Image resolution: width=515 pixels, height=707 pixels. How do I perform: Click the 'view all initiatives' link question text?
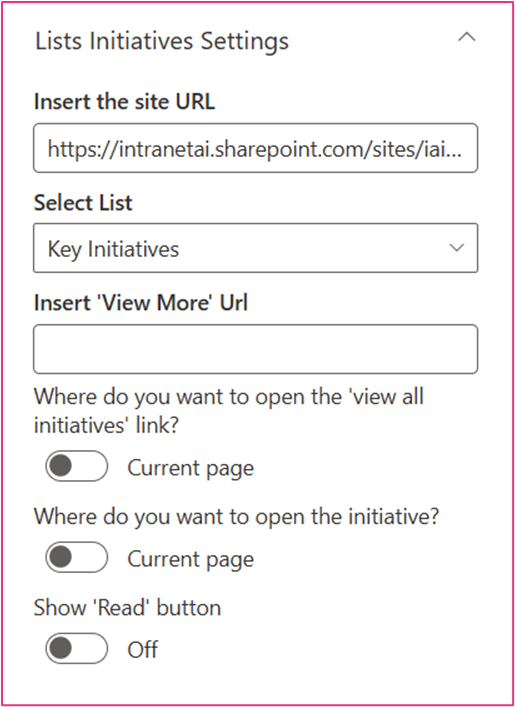(x=229, y=411)
